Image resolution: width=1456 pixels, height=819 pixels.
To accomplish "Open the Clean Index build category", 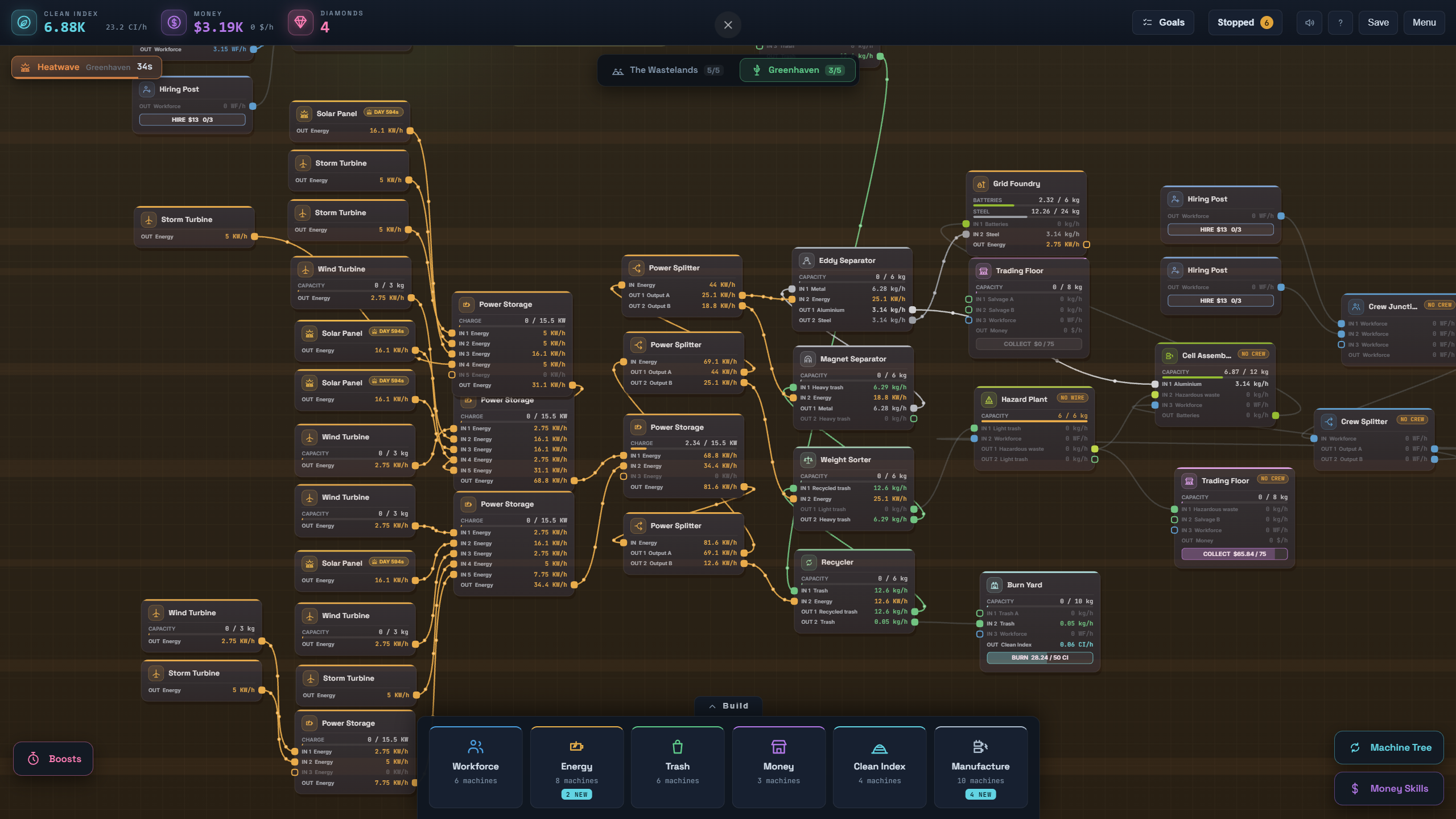I will [x=880, y=766].
